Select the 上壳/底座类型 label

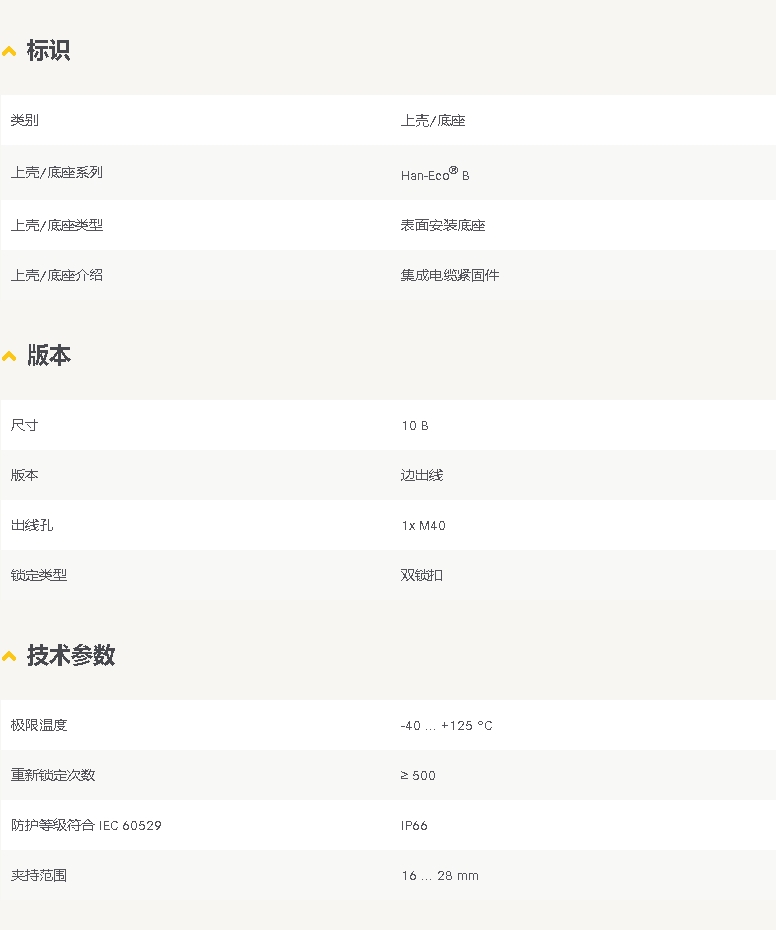click(x=56, y=225)
